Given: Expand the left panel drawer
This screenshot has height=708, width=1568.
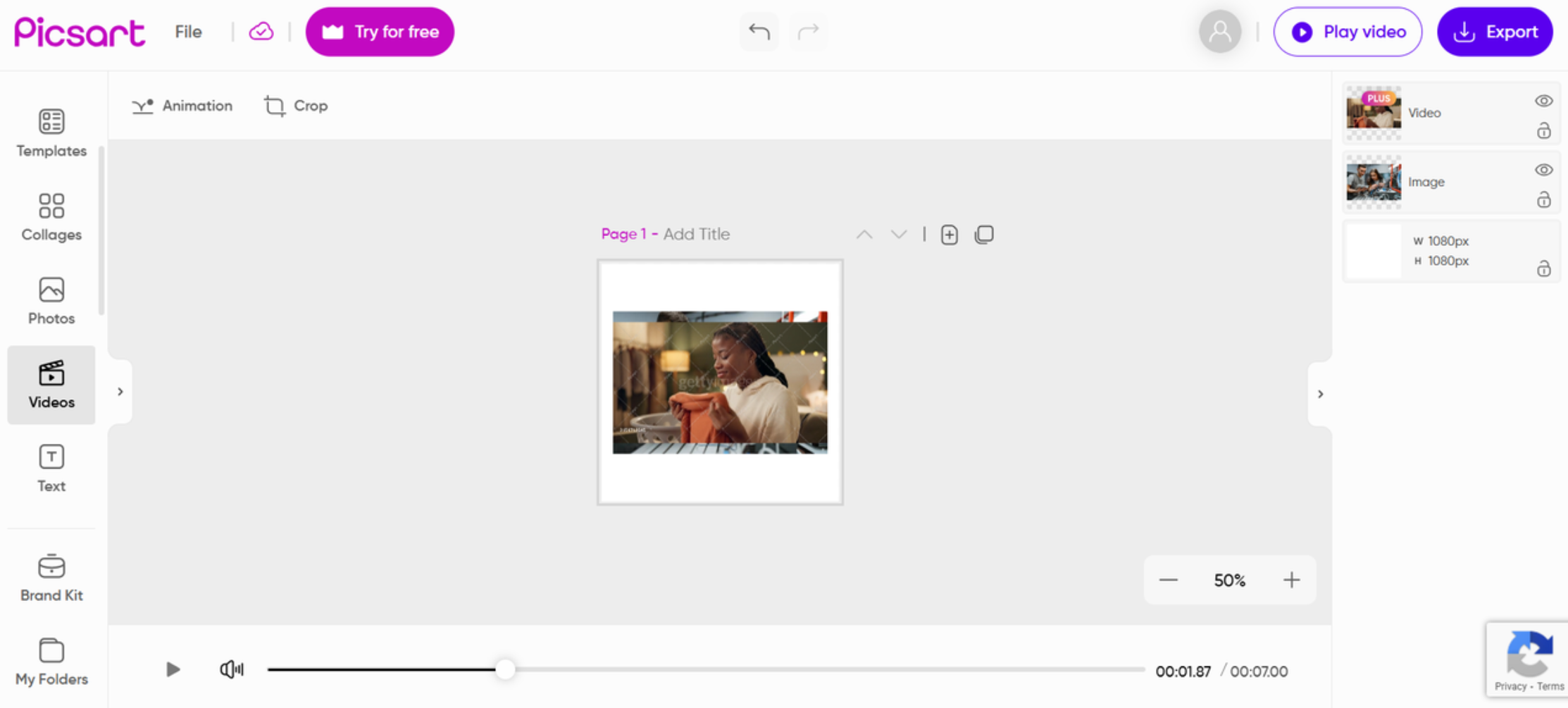Looking at the screenshot, I should point(120,392).
